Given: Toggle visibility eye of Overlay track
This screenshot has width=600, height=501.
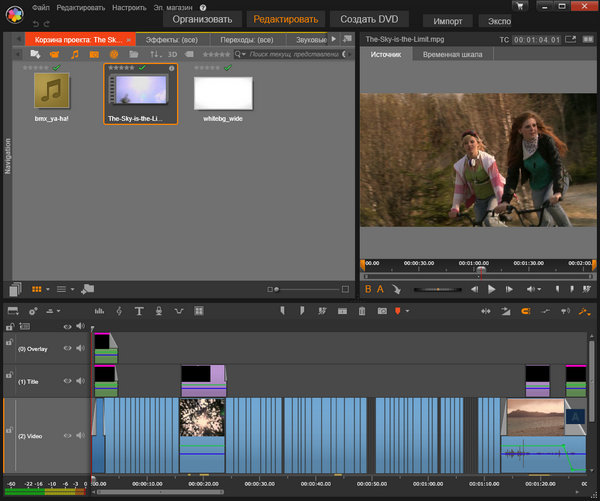Looking at the screenshot, I should [x=68, y=349].
